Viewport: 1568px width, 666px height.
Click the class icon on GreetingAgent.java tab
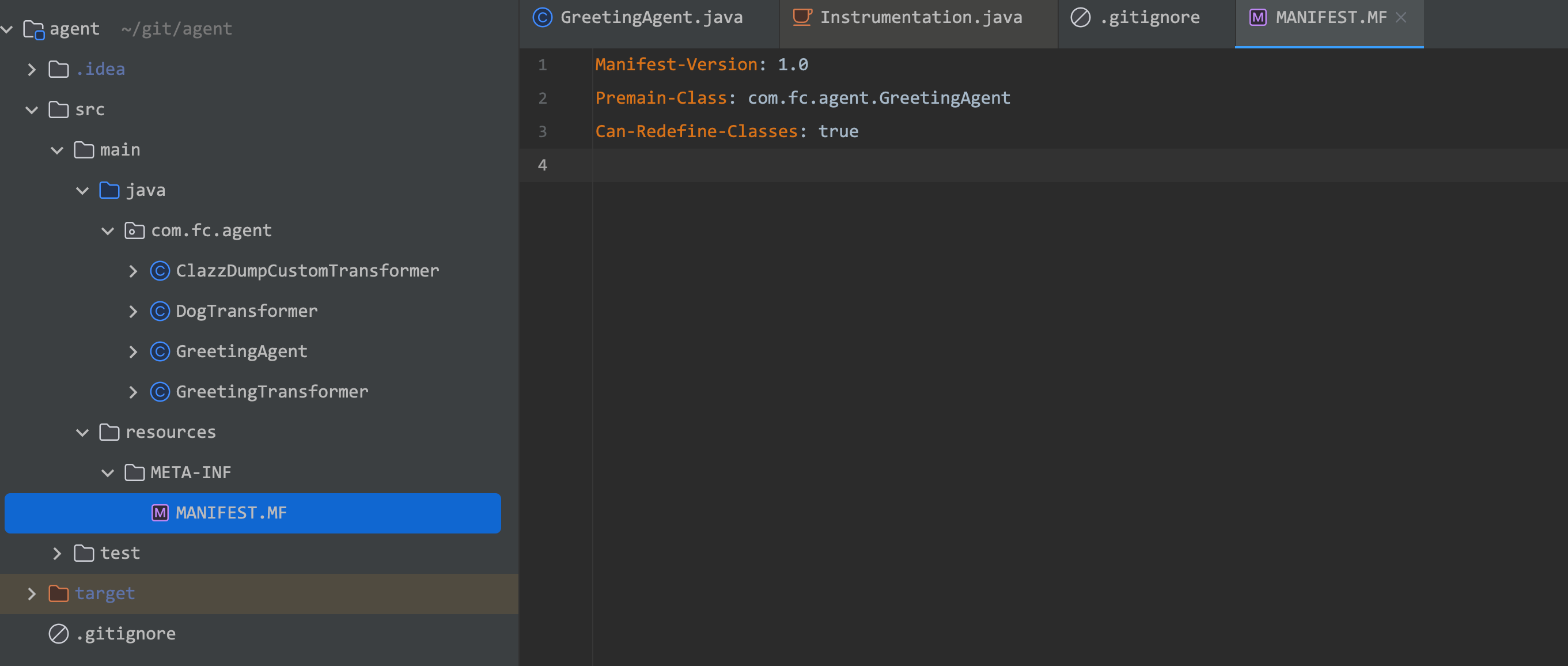click(542, 17)
